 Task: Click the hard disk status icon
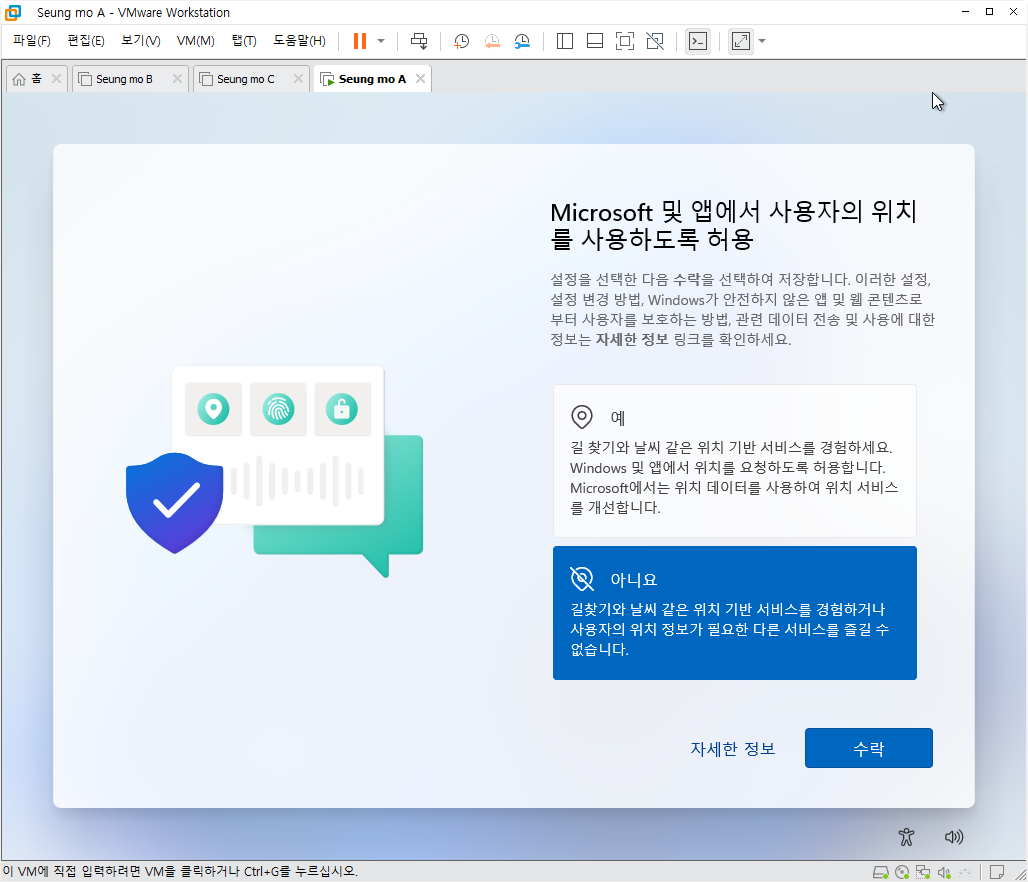pyautogui.click(x=880, y=872)
